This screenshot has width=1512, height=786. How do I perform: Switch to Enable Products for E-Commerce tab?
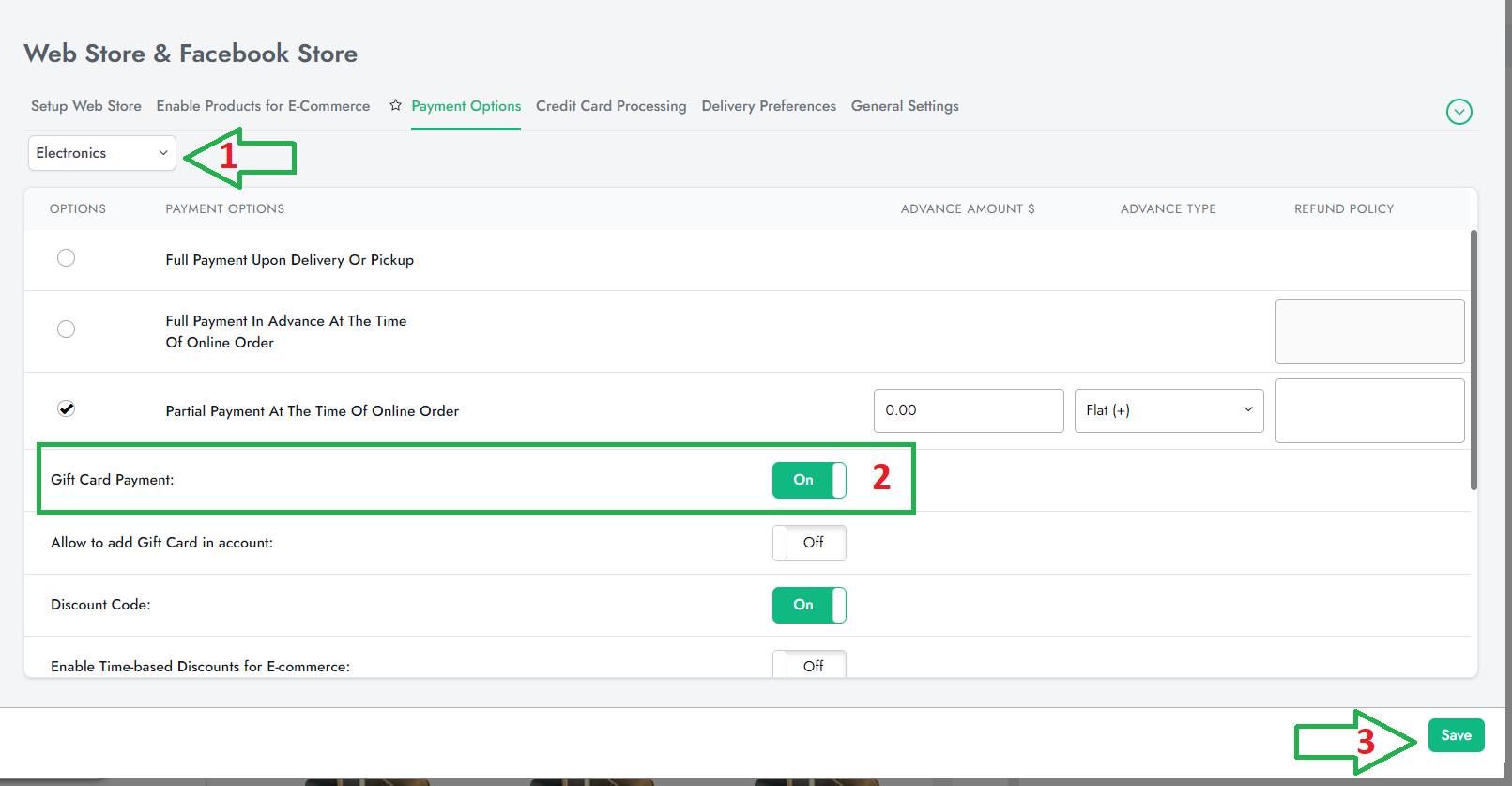coord(263,106)
